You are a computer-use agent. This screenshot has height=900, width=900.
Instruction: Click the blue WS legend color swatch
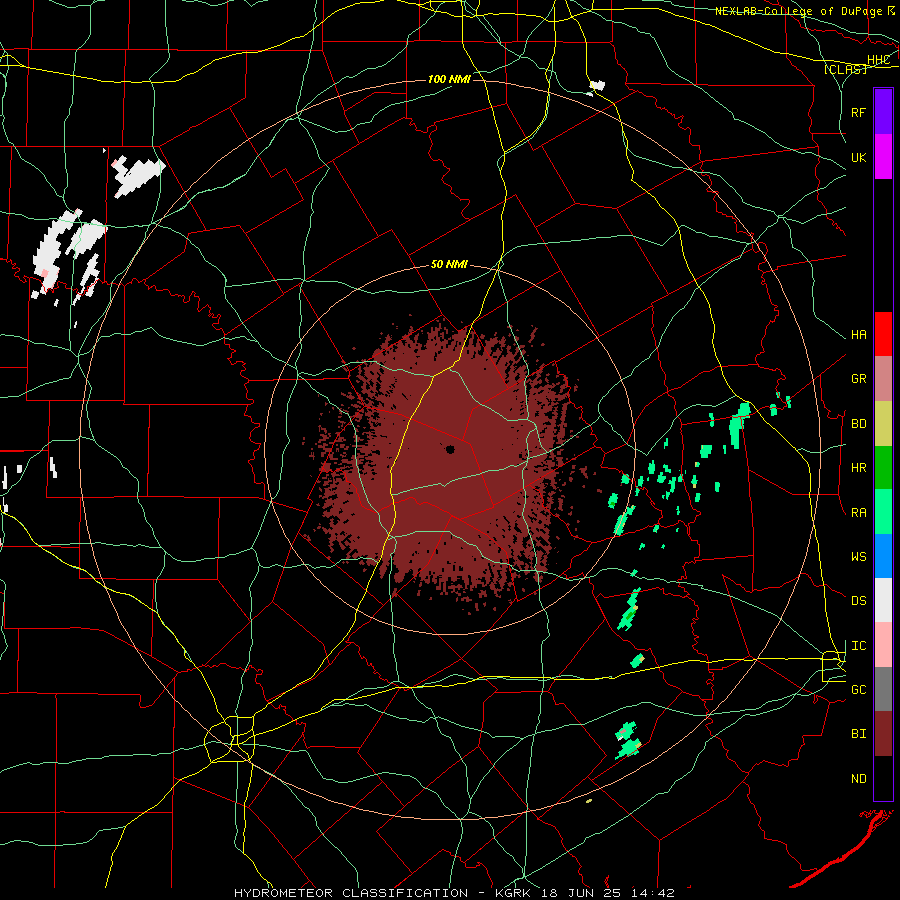[x=883, y=556]
